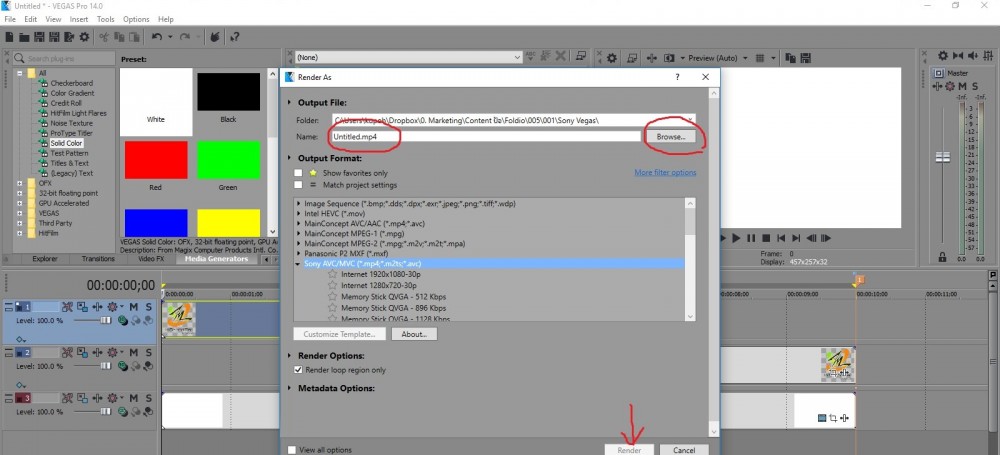Mute video track 3

click(134, 398)
